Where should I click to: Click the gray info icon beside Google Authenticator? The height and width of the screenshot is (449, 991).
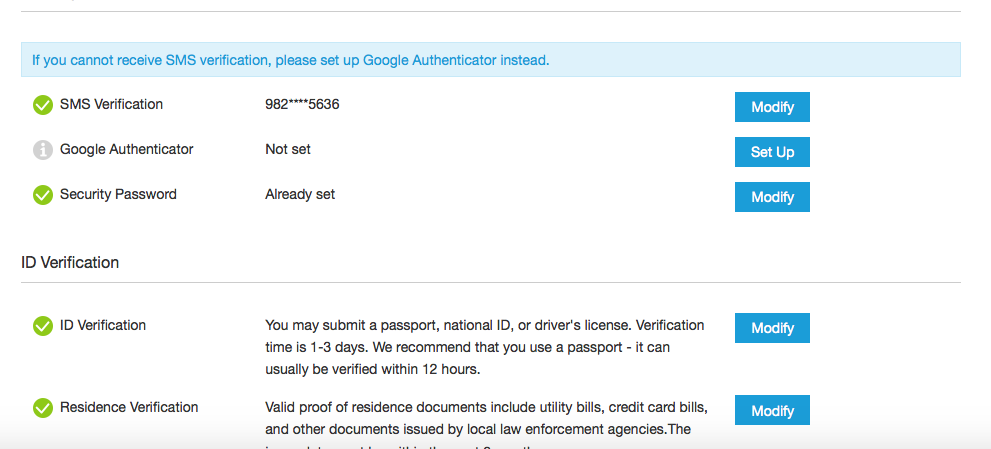(x=43, y=150)
